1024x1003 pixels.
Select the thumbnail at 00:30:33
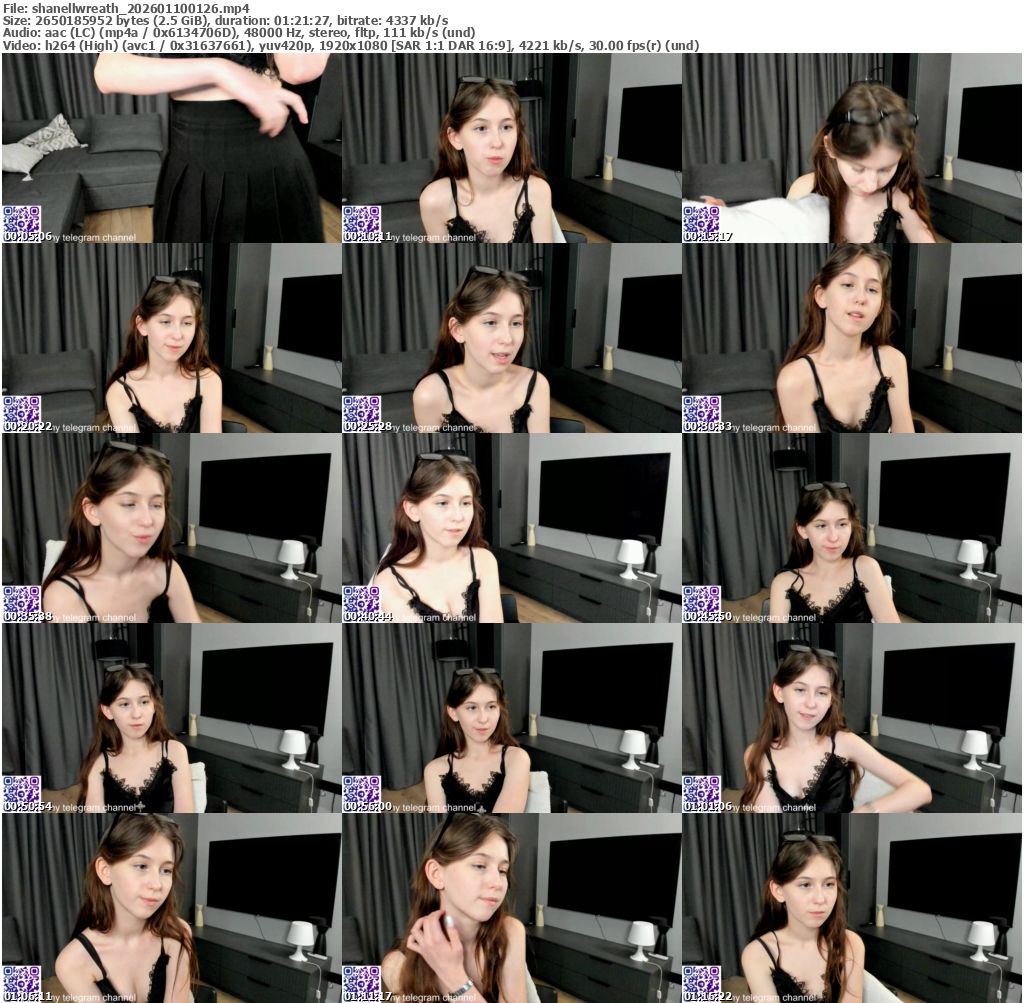point(852,338)
